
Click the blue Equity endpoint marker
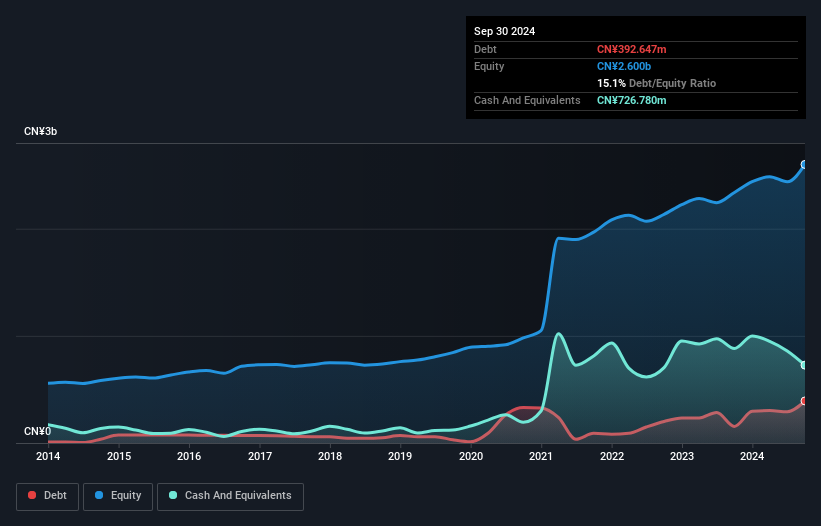[x=804, y=165]
